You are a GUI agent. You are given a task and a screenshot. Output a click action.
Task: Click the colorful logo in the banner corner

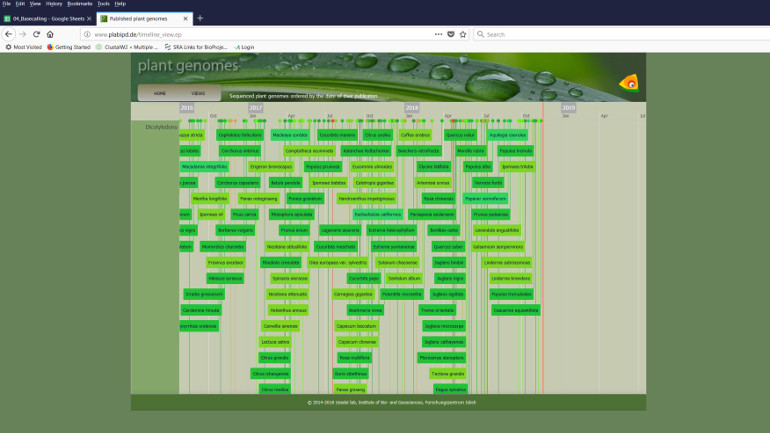coord(629,83)
